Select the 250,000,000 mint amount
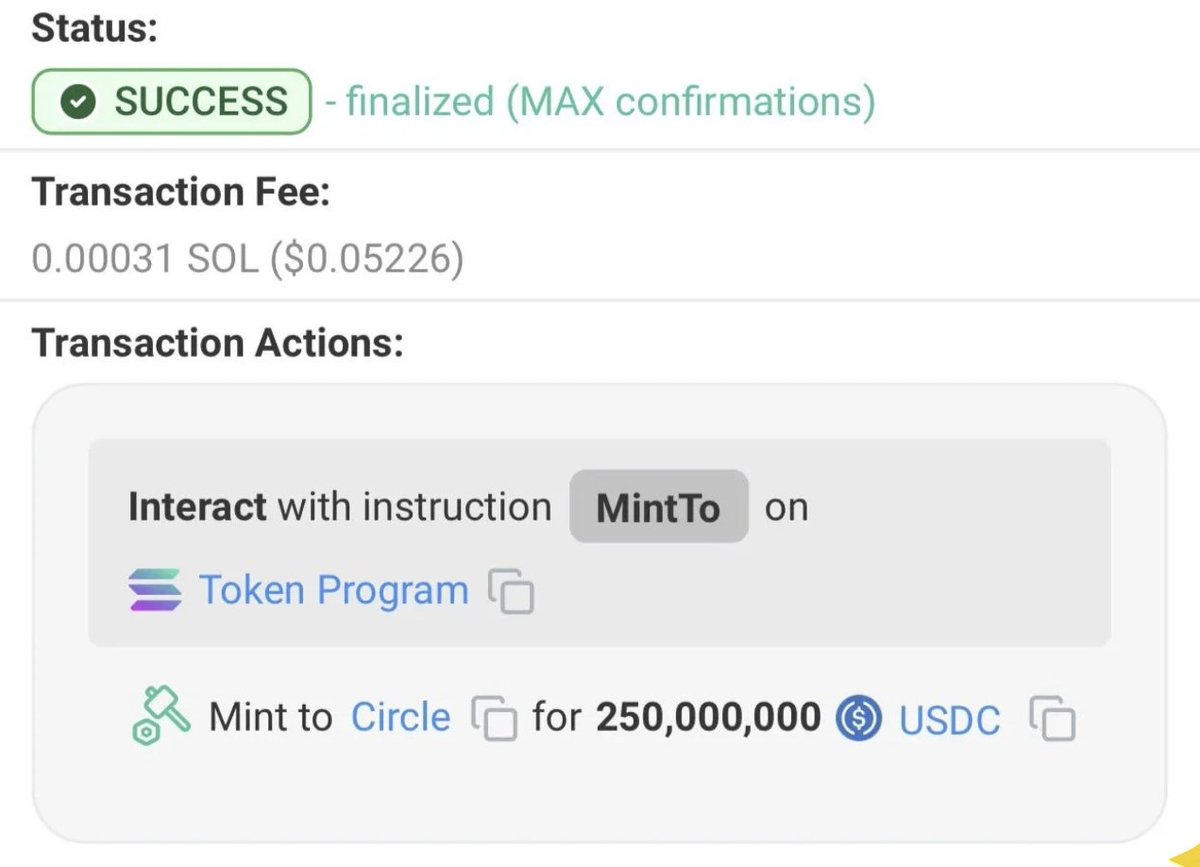This screenshot has width=1200, height=867. pos(708,717)
